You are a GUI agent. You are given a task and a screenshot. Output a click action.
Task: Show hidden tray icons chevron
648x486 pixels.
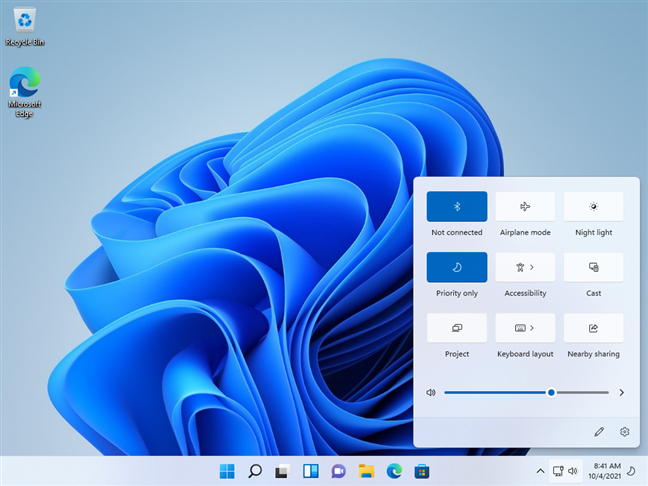point(540,471)
